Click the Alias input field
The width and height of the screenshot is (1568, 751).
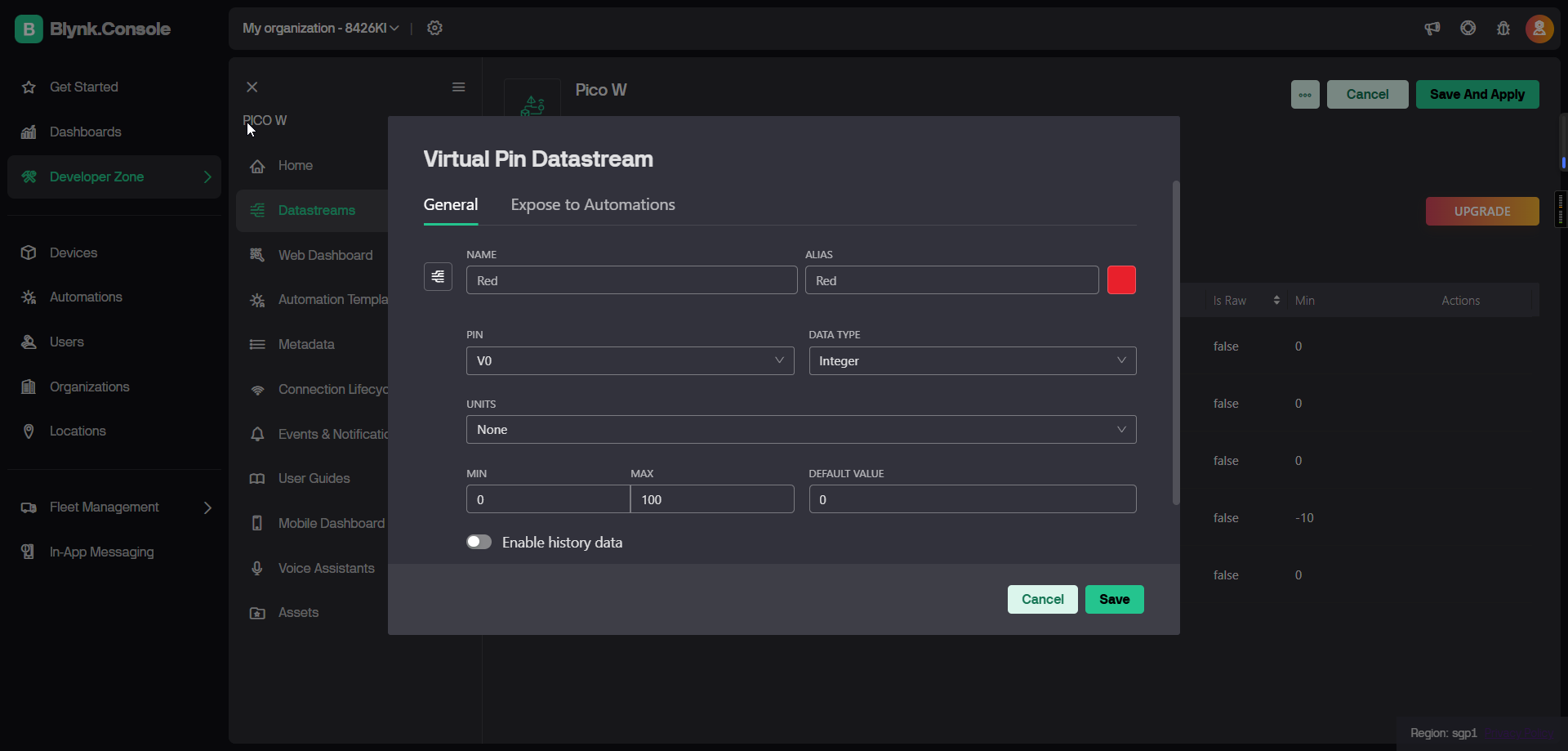click(952, 280)
